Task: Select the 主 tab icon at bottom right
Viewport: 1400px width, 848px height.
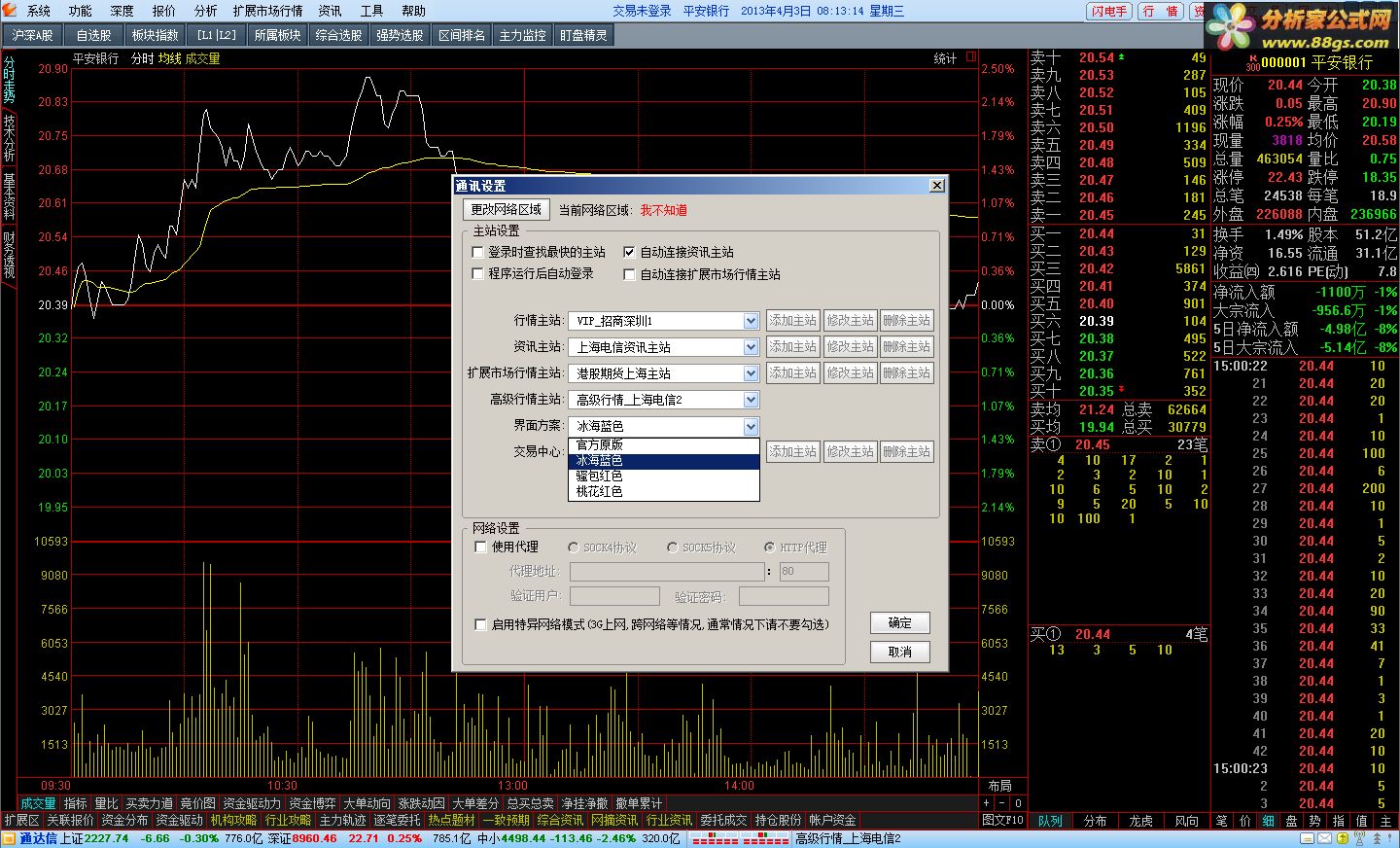Action: 1386,821
